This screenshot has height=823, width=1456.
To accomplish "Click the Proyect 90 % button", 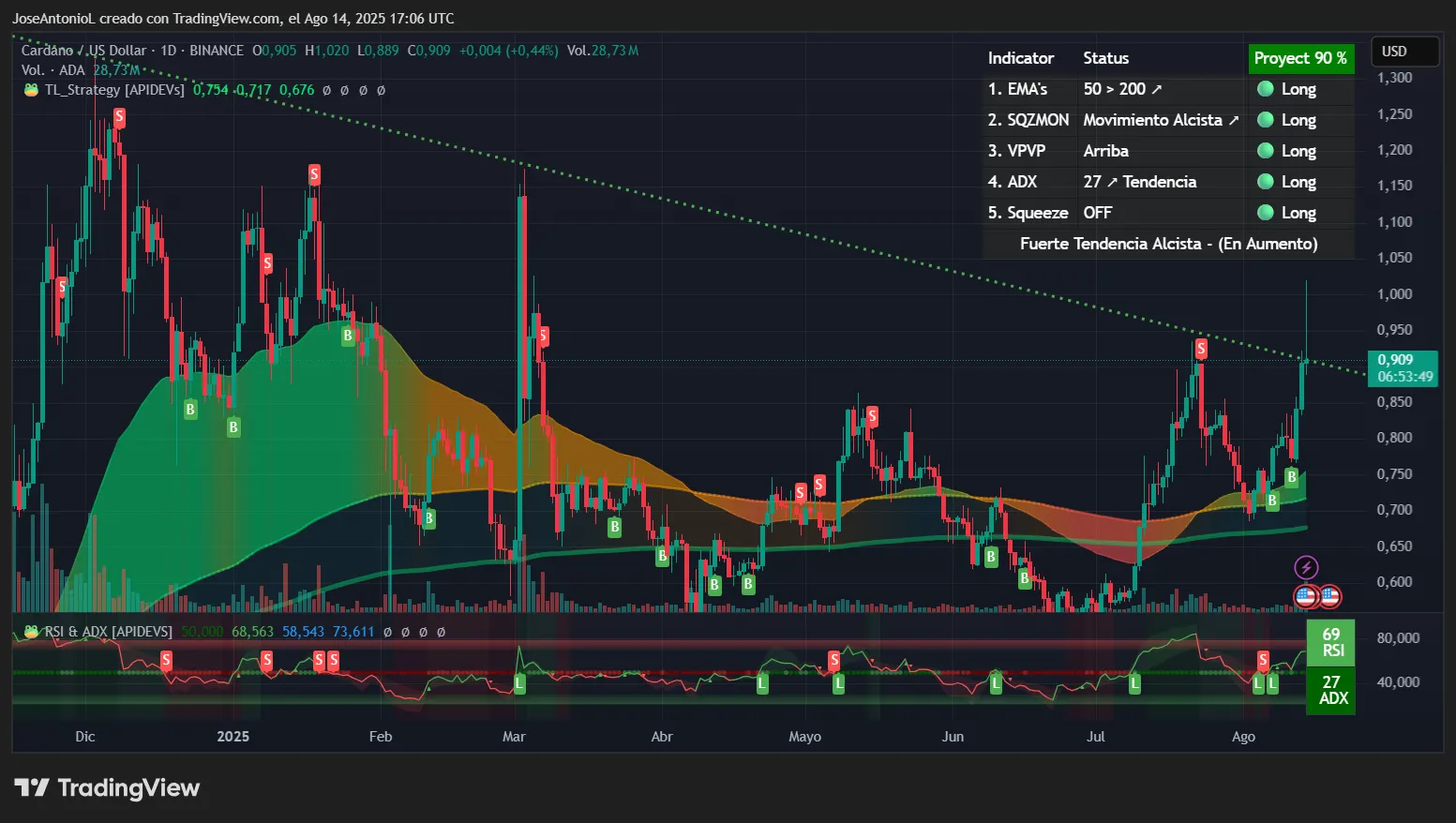I will tap(1301, 57).
